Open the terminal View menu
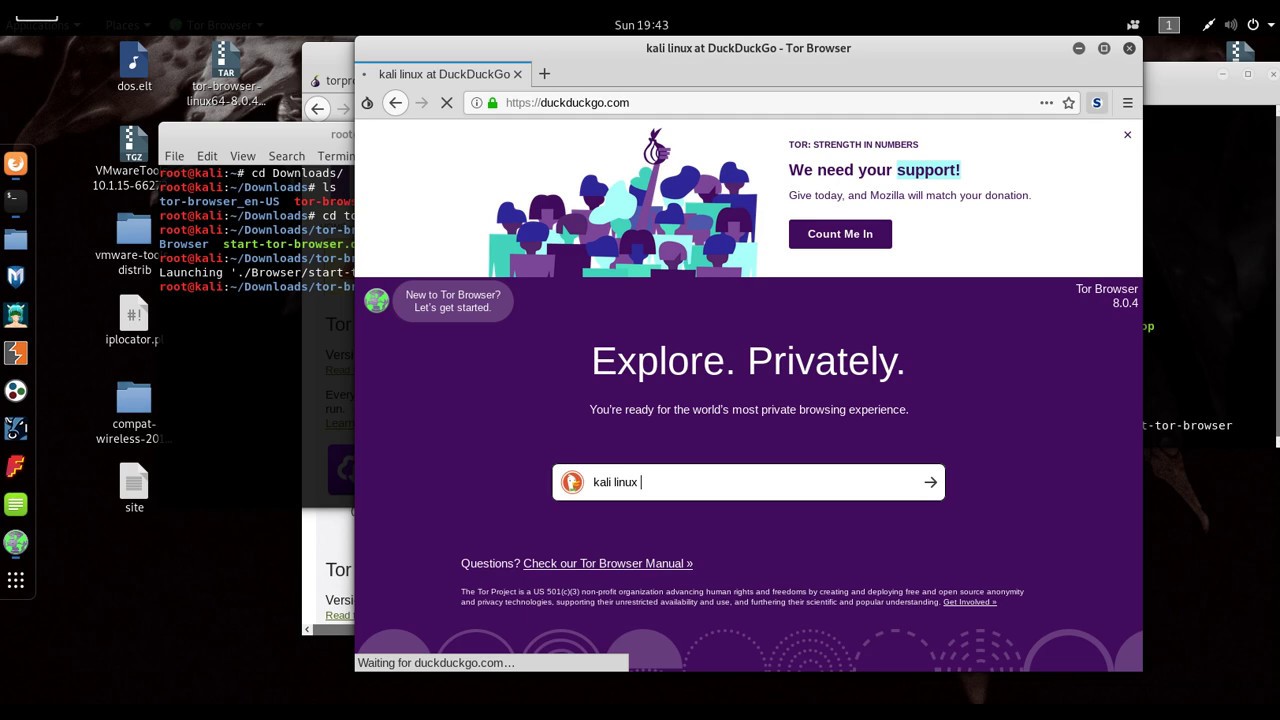 click(243, 156)
